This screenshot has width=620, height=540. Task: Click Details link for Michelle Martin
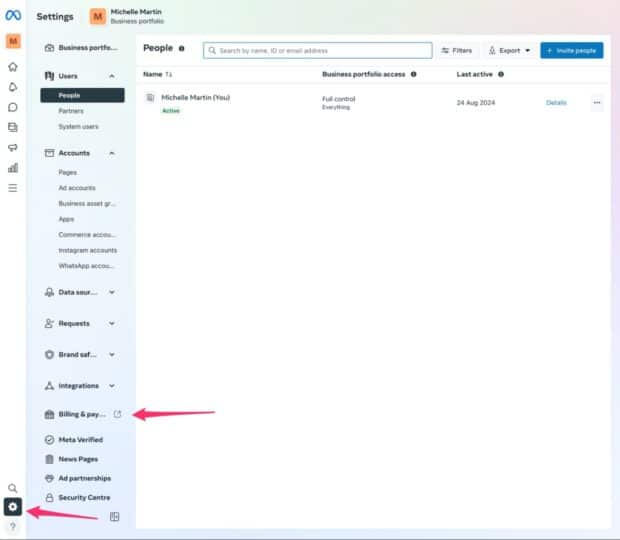click(x=556, y=103)
